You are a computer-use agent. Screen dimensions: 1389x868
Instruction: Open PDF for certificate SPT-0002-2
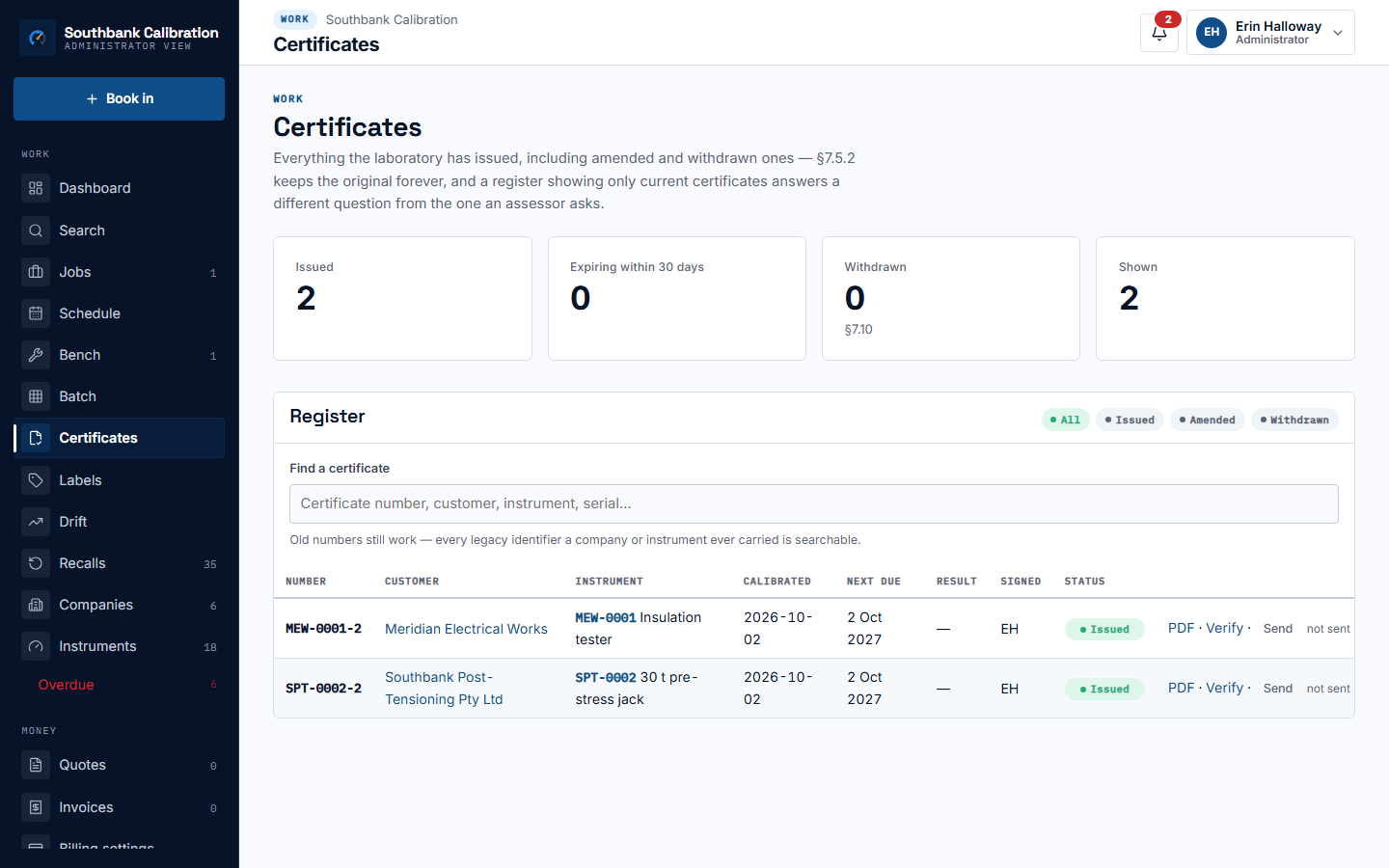(x=1181, y=688)
